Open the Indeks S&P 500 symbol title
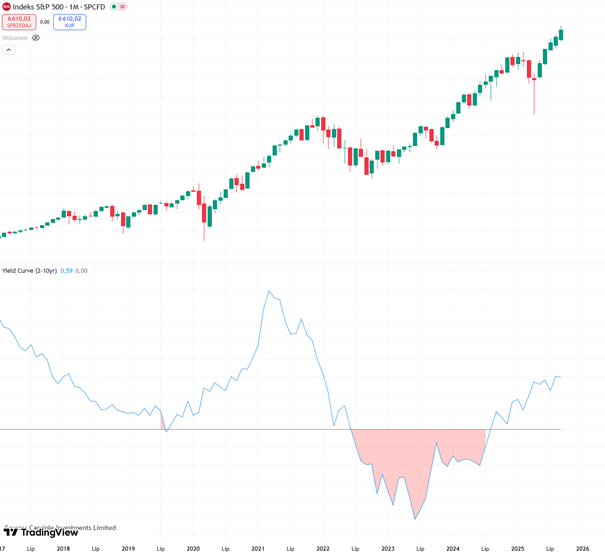The image size is (605, 555). (x=48, y=7)
